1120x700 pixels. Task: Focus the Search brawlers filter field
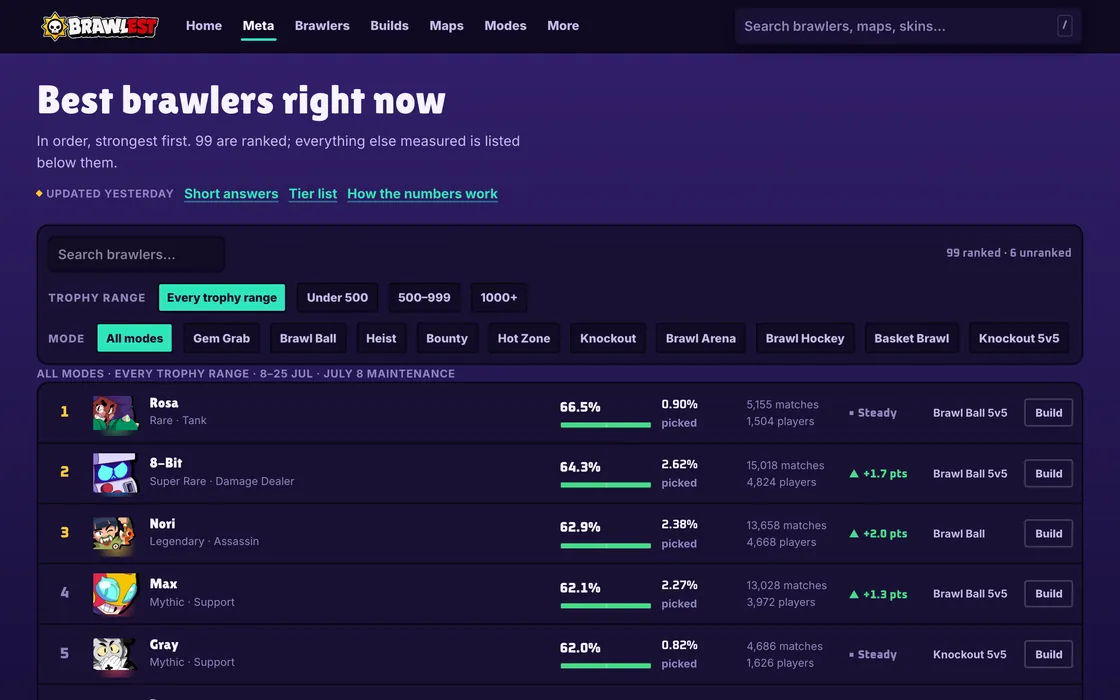(x=136, y=254)
